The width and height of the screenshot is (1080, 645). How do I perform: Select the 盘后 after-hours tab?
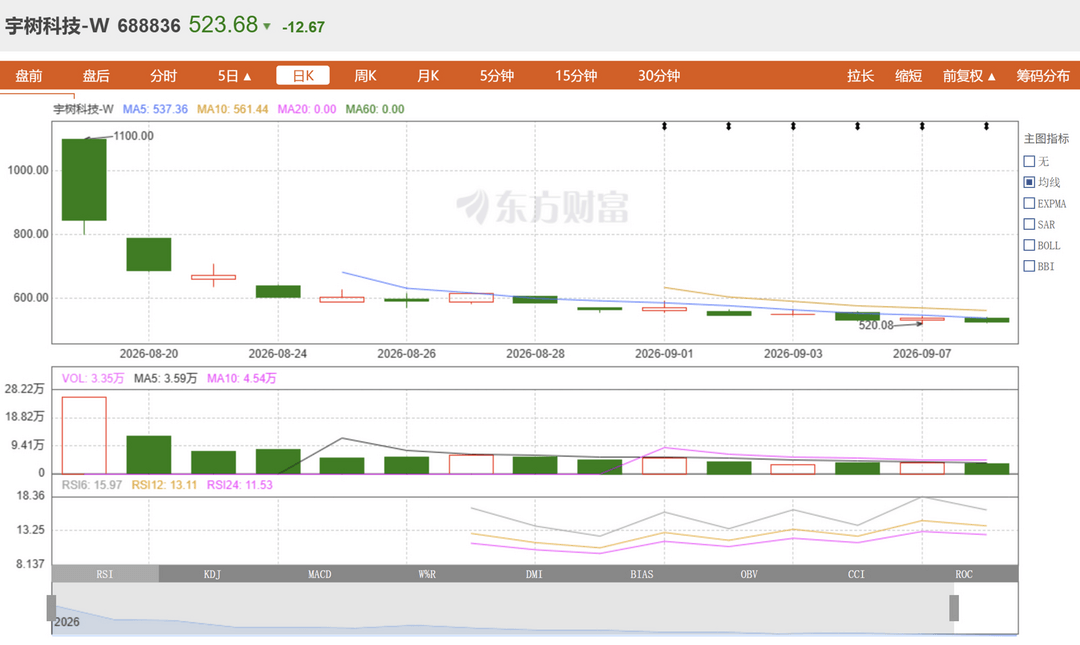[96, 76]
